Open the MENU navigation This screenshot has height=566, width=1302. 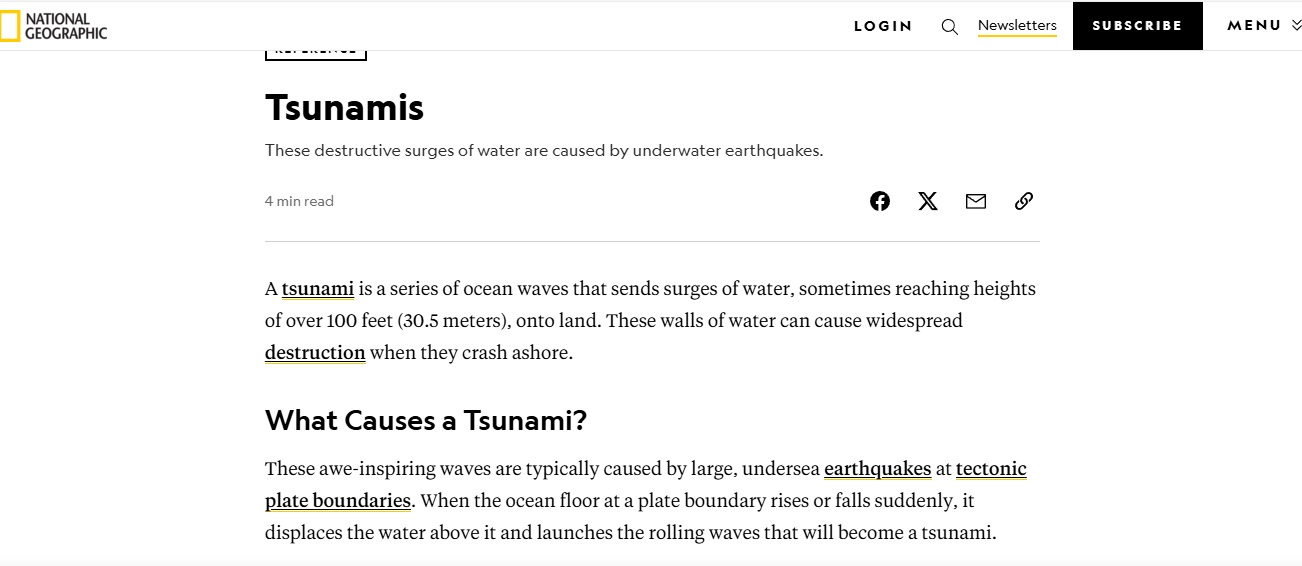1254,26
